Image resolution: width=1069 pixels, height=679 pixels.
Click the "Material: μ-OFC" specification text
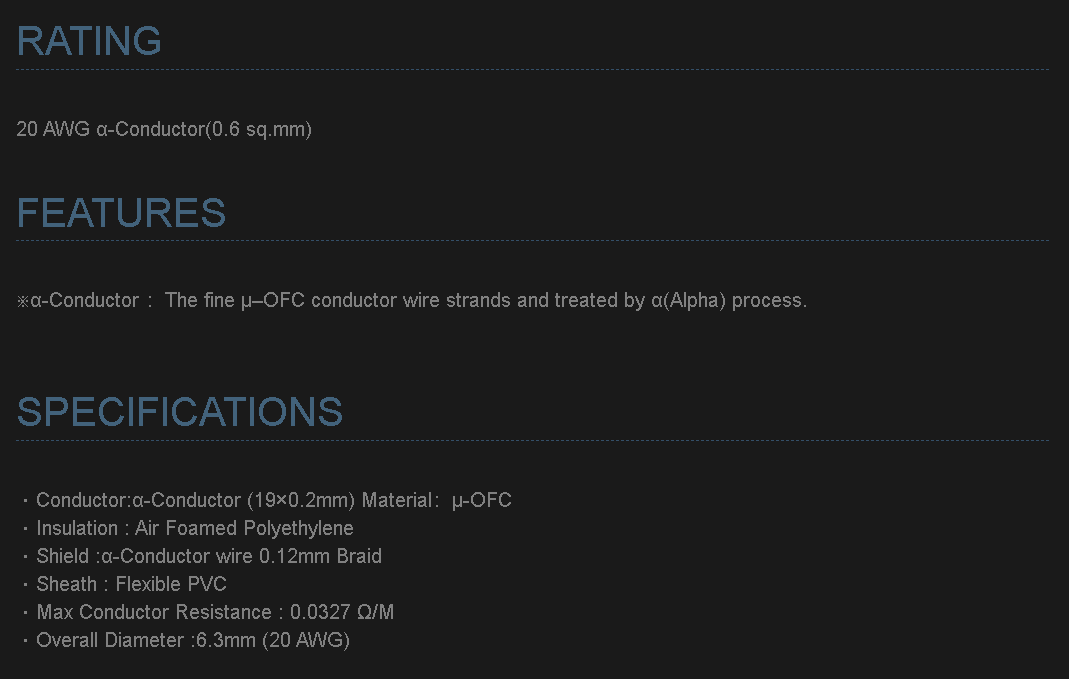pyautogui.click(x=437, y=500)
